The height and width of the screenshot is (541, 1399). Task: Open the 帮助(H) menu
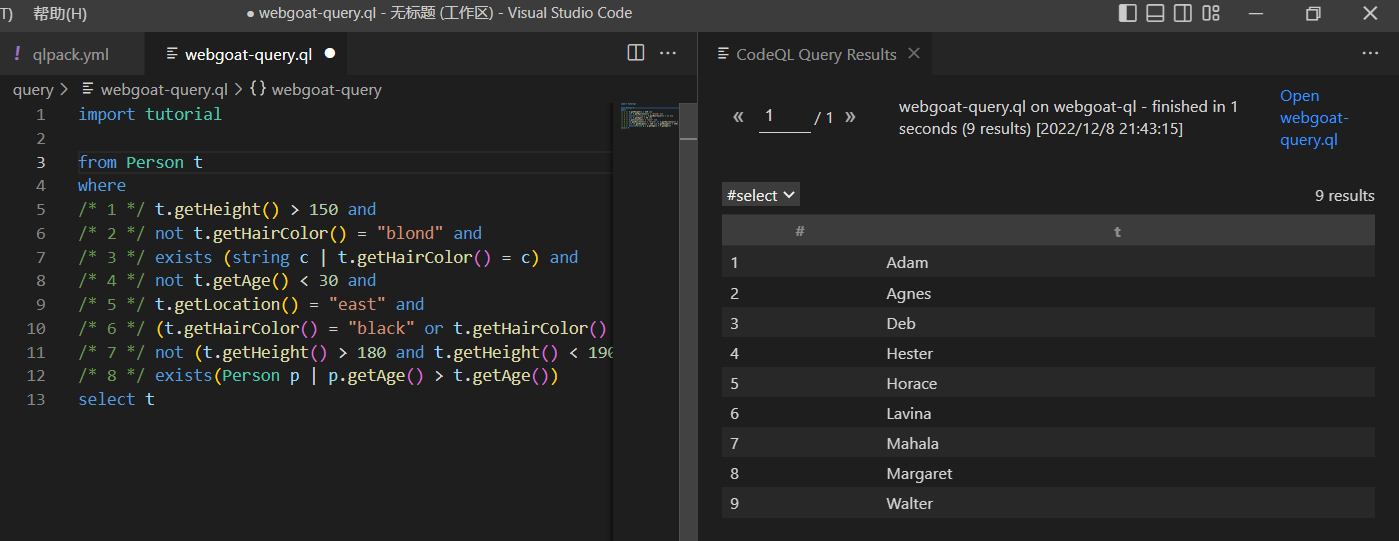point(60,13)
